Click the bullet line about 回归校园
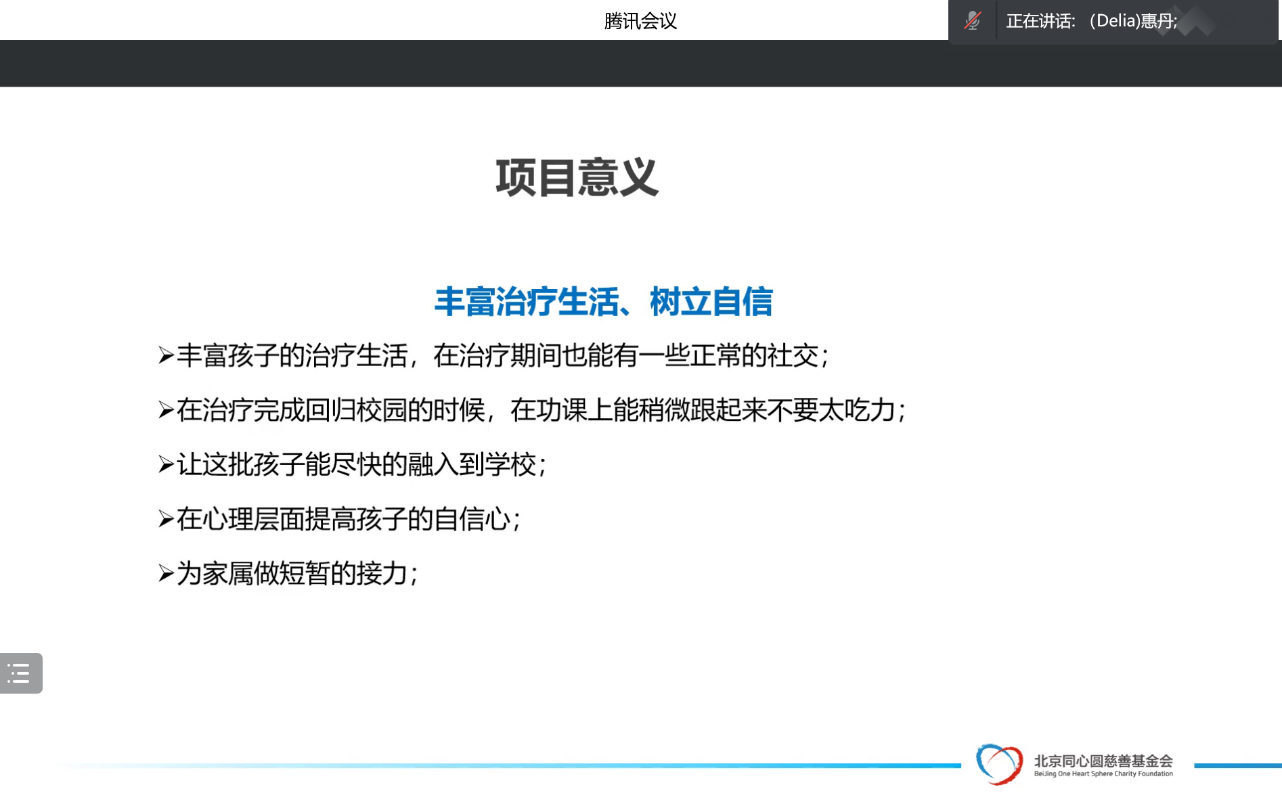Viewport: 1282px width, 808px height. (x=540, y=410)
